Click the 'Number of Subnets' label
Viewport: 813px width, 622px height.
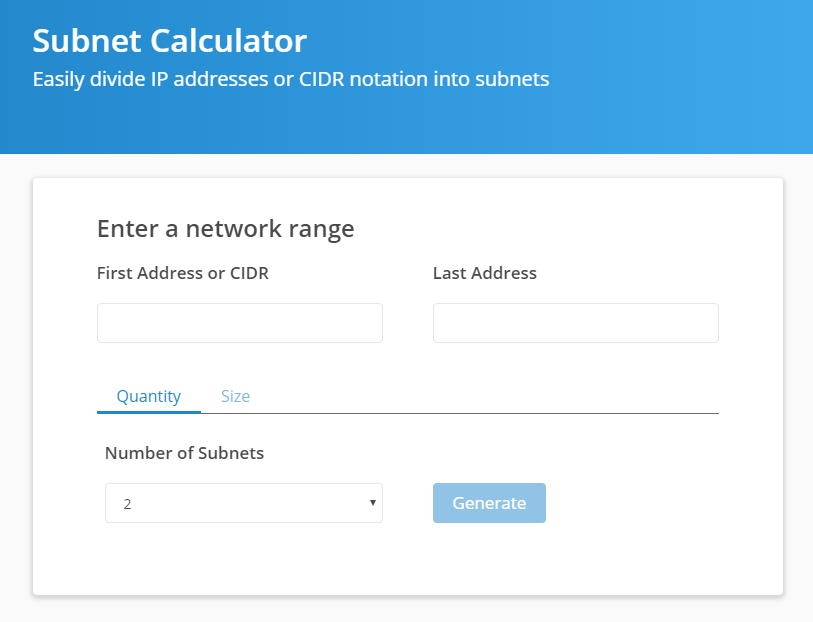tap(184, 453)
